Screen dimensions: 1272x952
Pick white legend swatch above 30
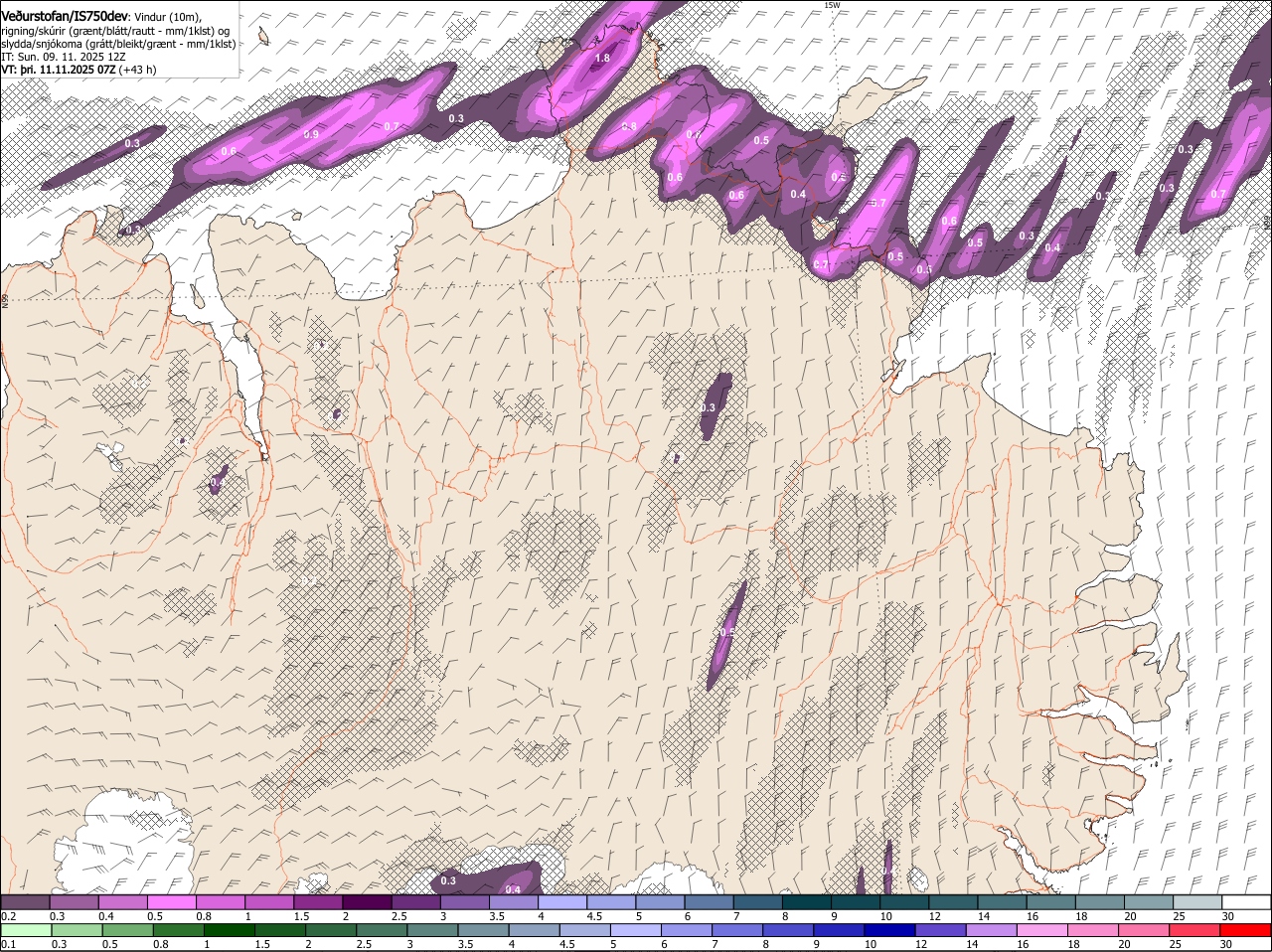[1245, 901]
